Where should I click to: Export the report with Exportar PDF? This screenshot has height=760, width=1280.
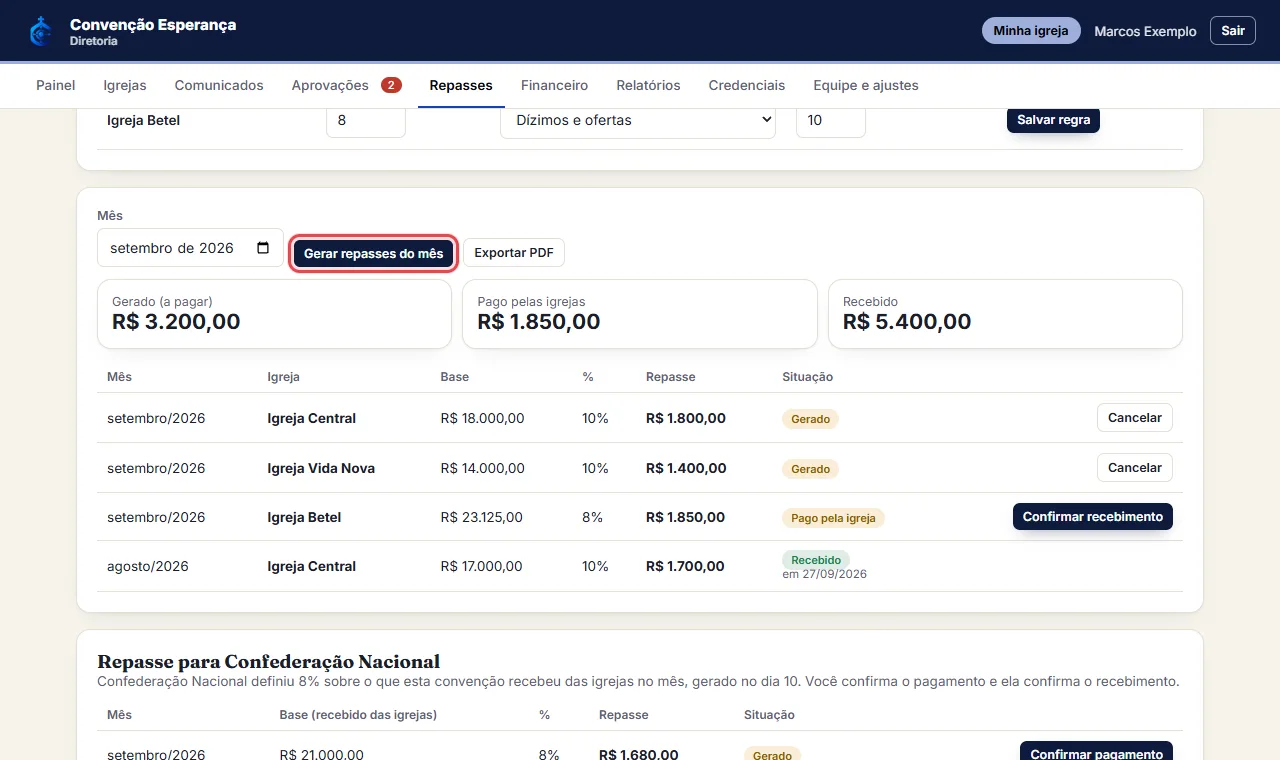tap(514, 253)
